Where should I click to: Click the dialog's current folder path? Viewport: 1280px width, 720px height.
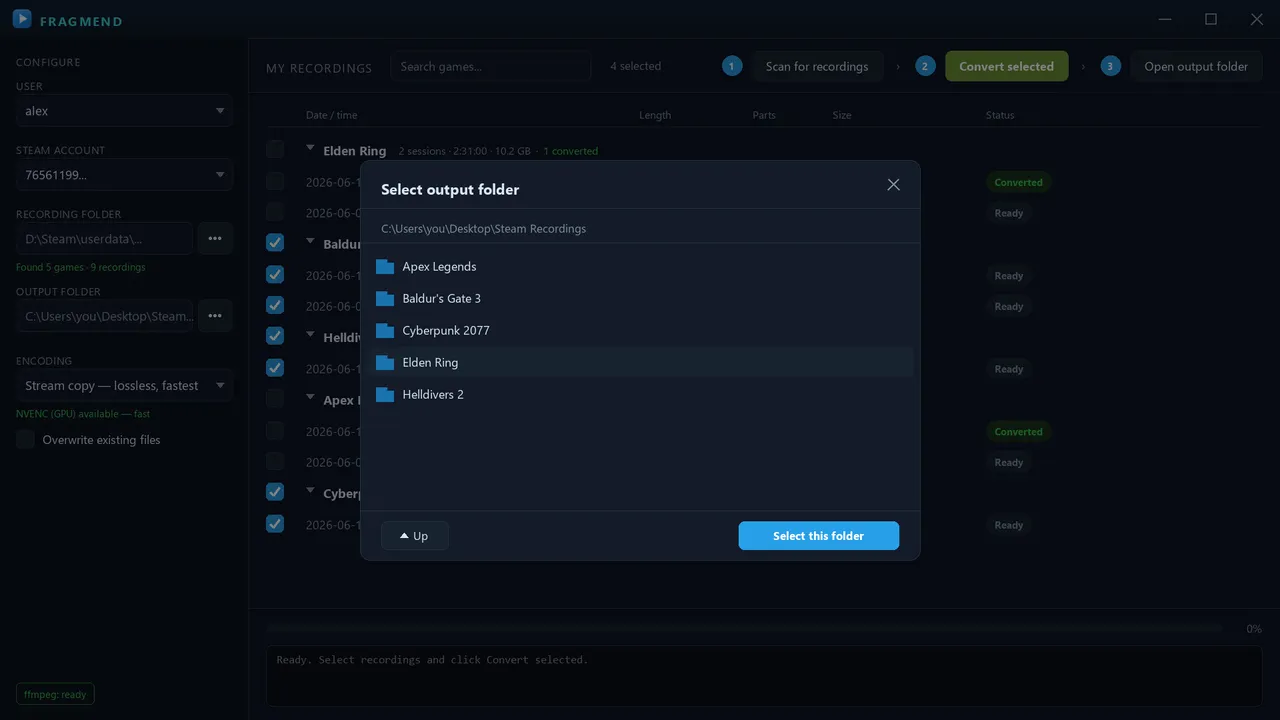483,229
